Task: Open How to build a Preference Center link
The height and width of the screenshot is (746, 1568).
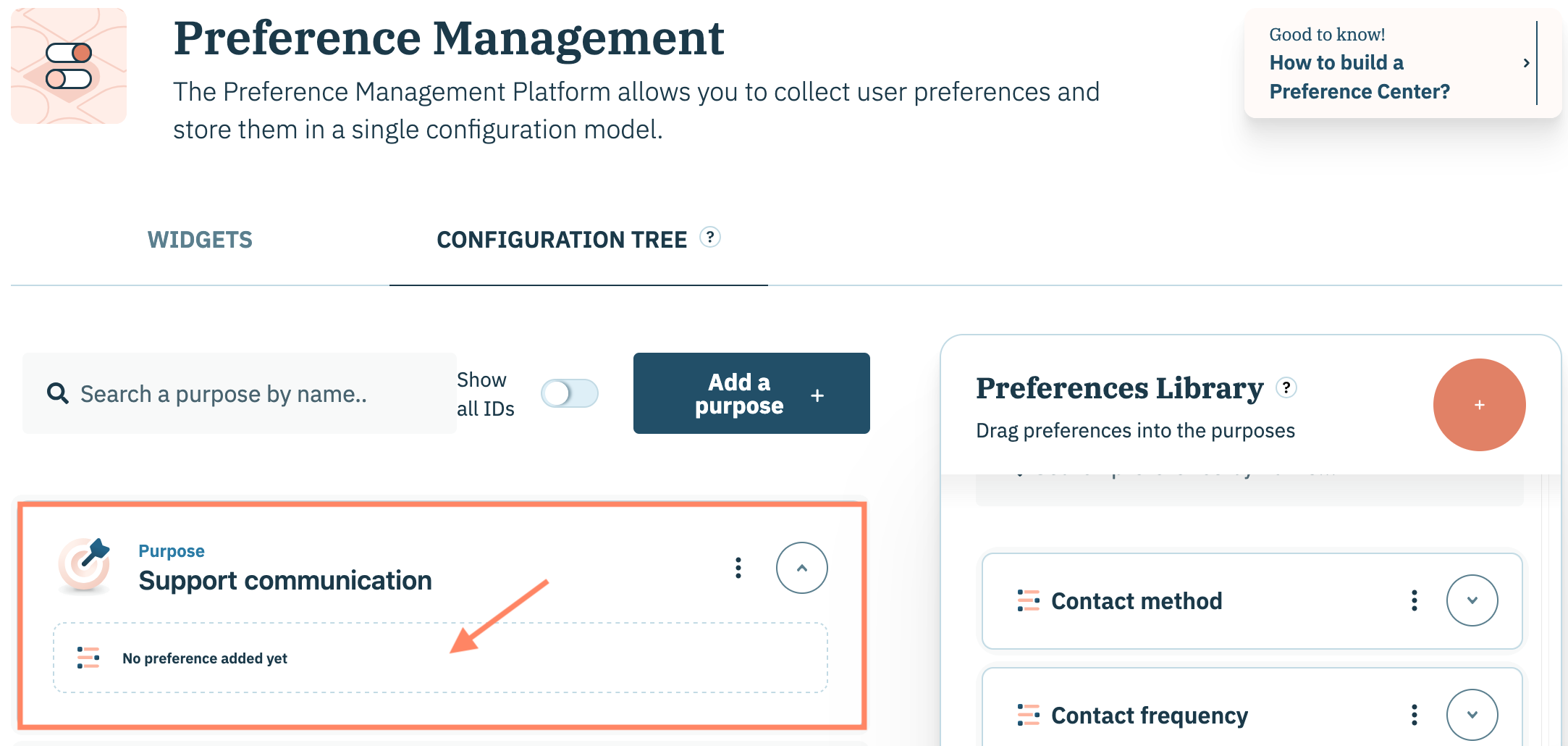Action: click(x=1359, y=77)
